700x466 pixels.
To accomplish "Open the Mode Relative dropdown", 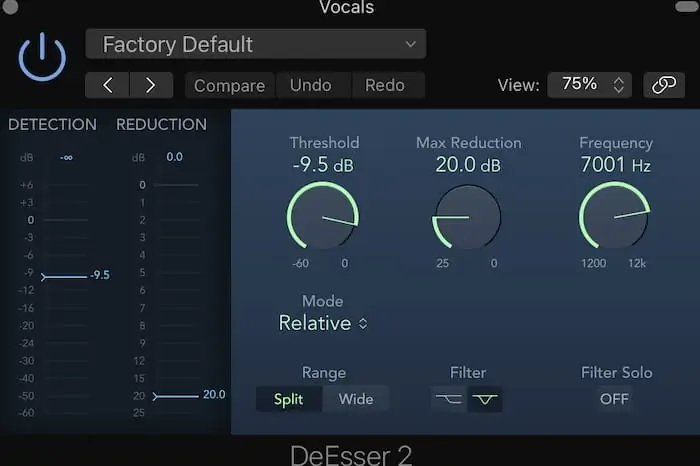I will pos(323,323).
